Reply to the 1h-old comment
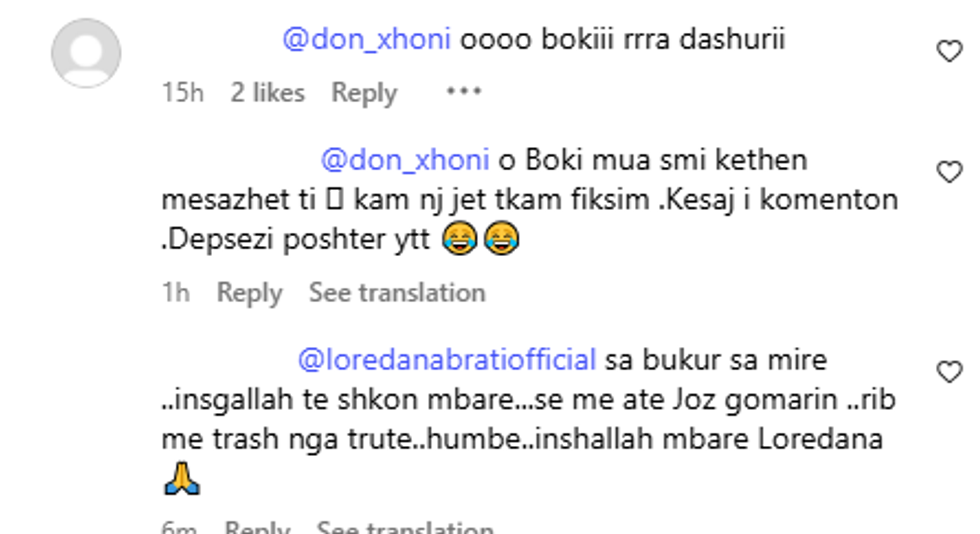980x534 pixels. point(250,293)
